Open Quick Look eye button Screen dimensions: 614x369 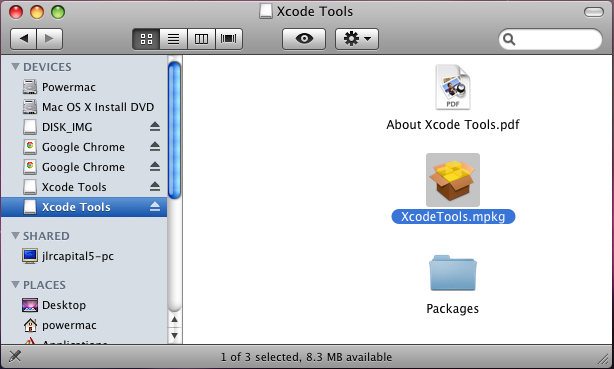[304, 39]
